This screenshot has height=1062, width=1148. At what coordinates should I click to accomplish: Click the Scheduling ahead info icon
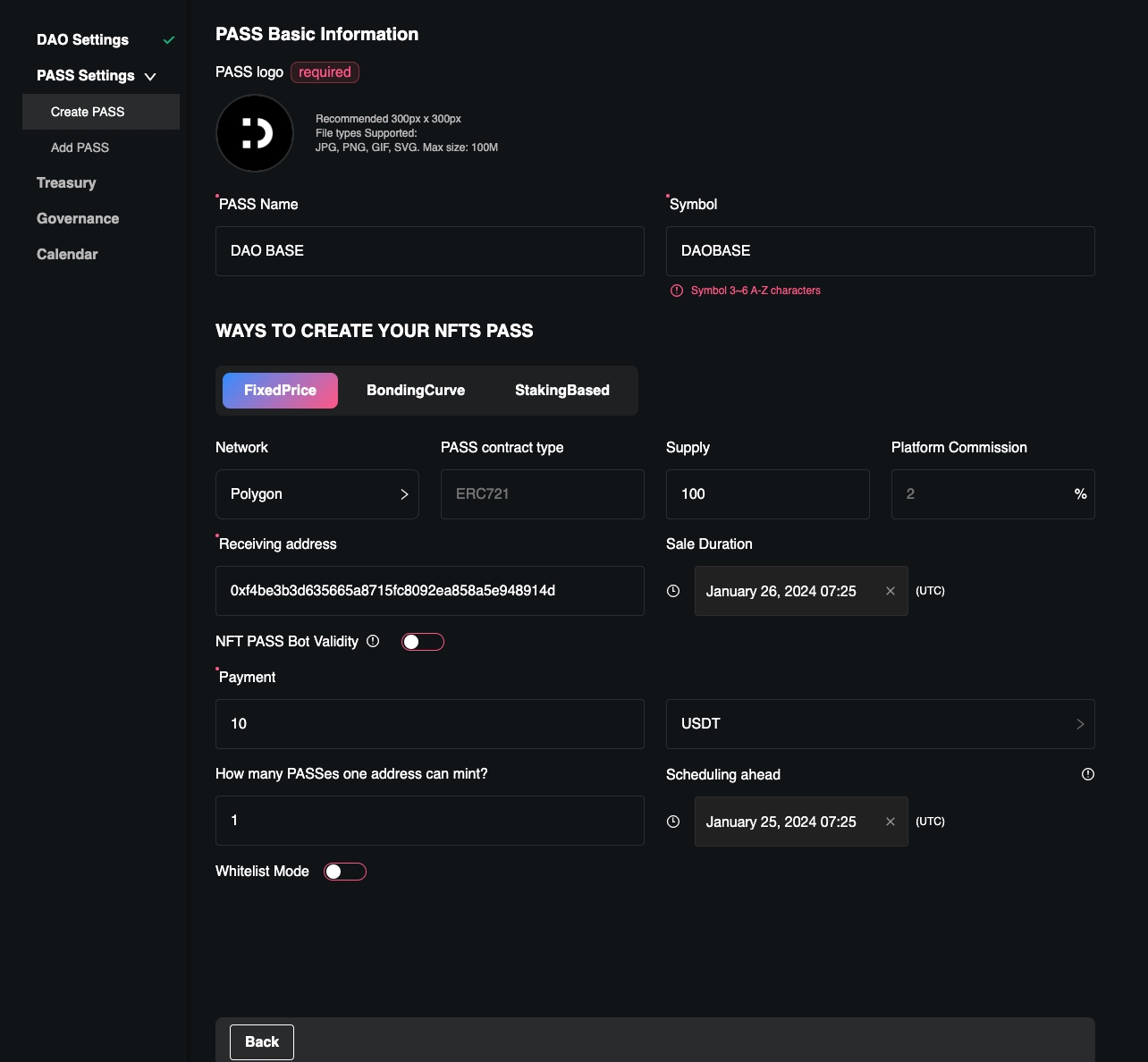pos(1087,774)
